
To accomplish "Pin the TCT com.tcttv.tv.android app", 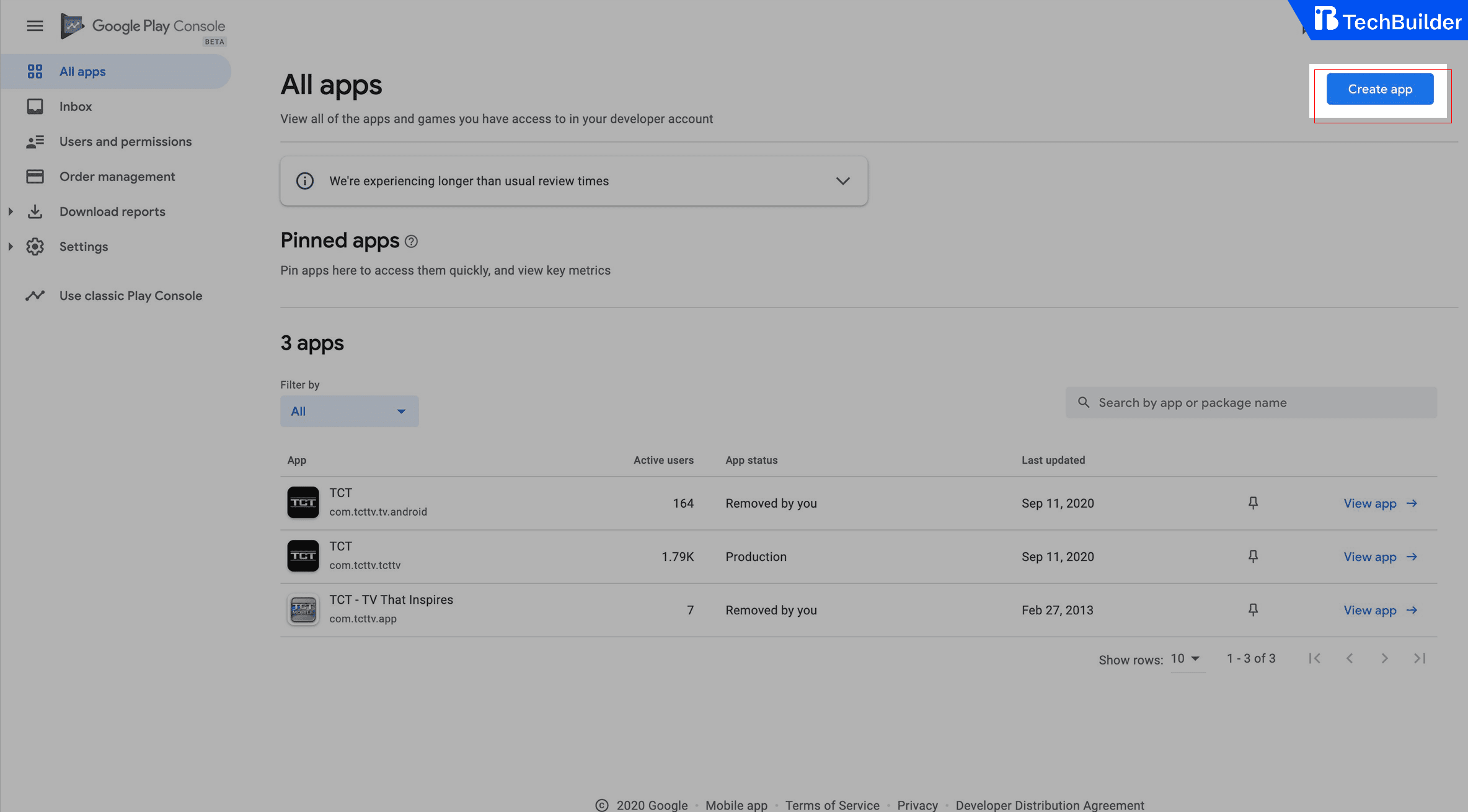I will [1253, 503].
